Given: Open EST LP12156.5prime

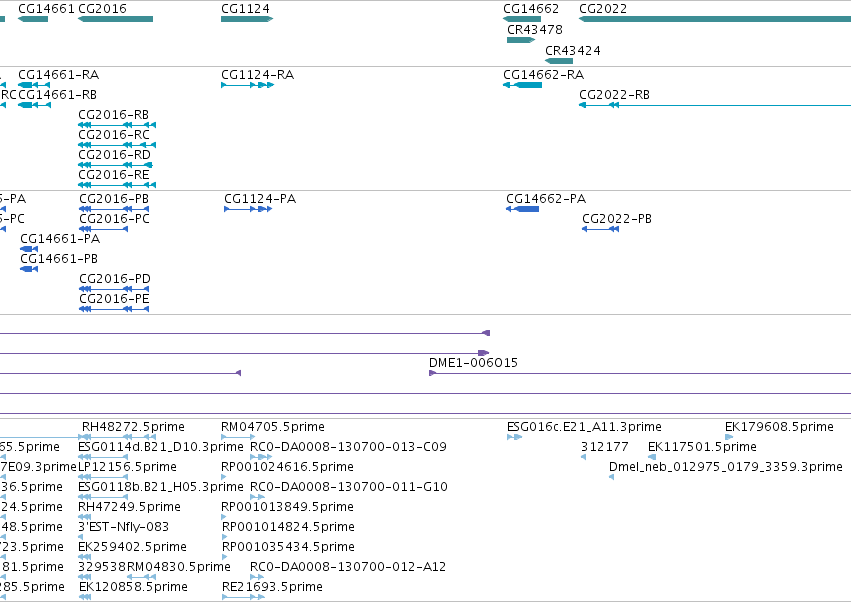Looking at the screenshot, I should pyautogui.click(x=128, y=467).
